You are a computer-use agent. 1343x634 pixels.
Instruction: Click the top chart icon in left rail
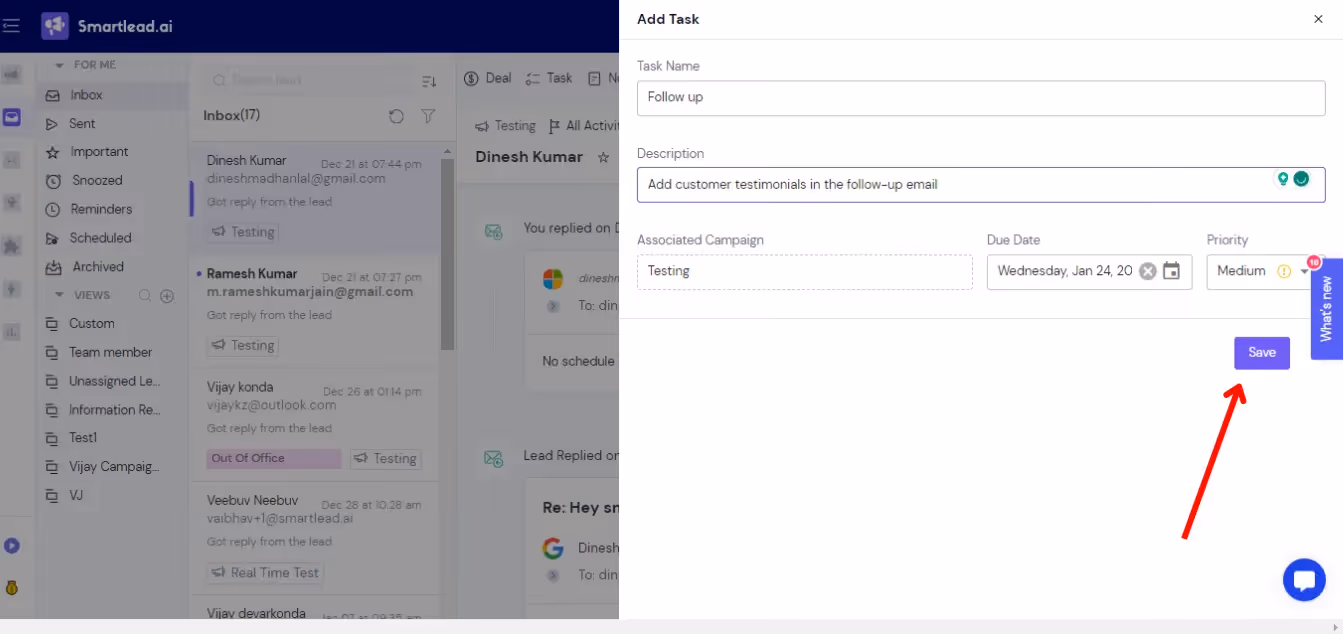tap(12, 74)
